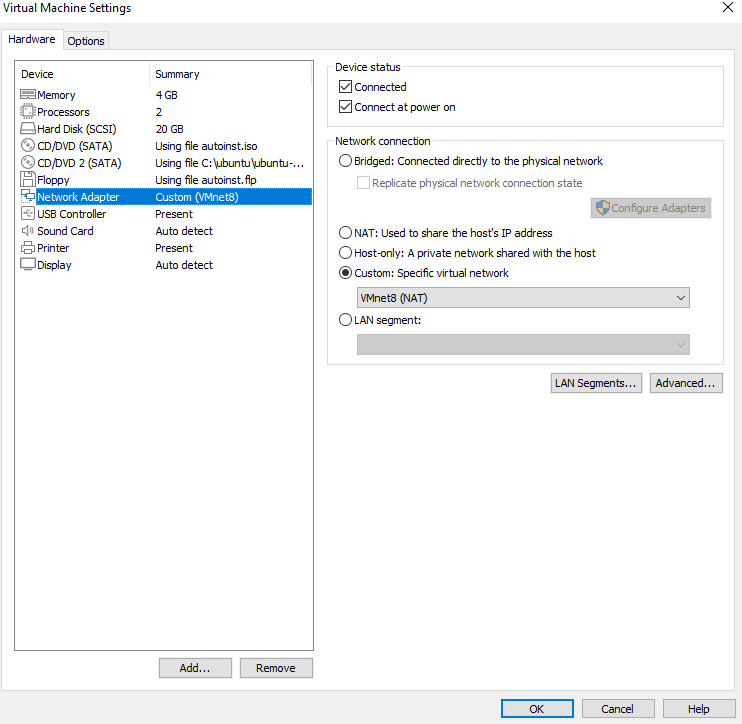Screen dimensions: 742x724
Task: Select the Processors row
Action: pyautogui.click(x=166, y=112)
